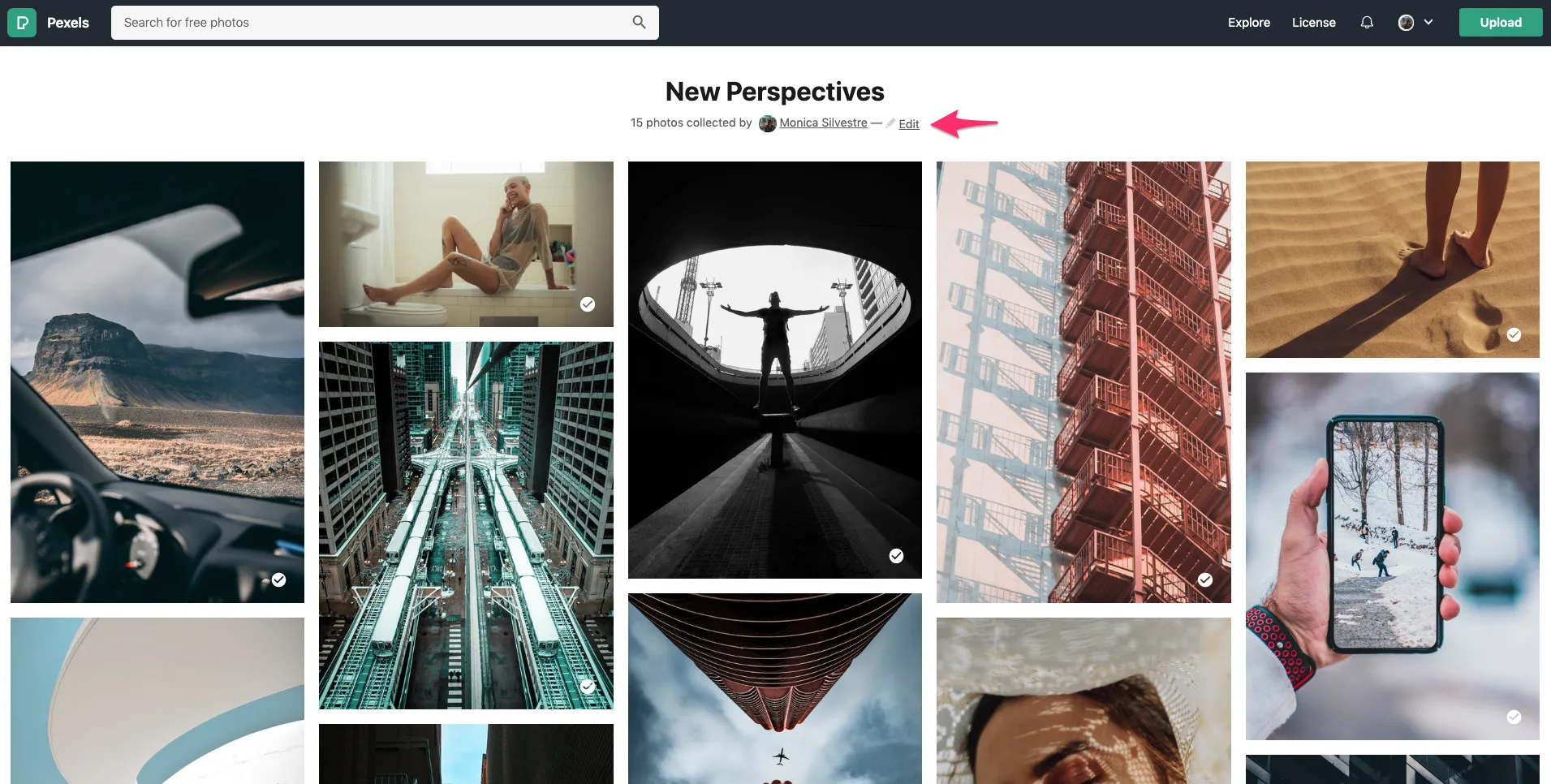1551x784 pixels.
Task: Click the Pexels logo icon
Action: tap(22, 23)
